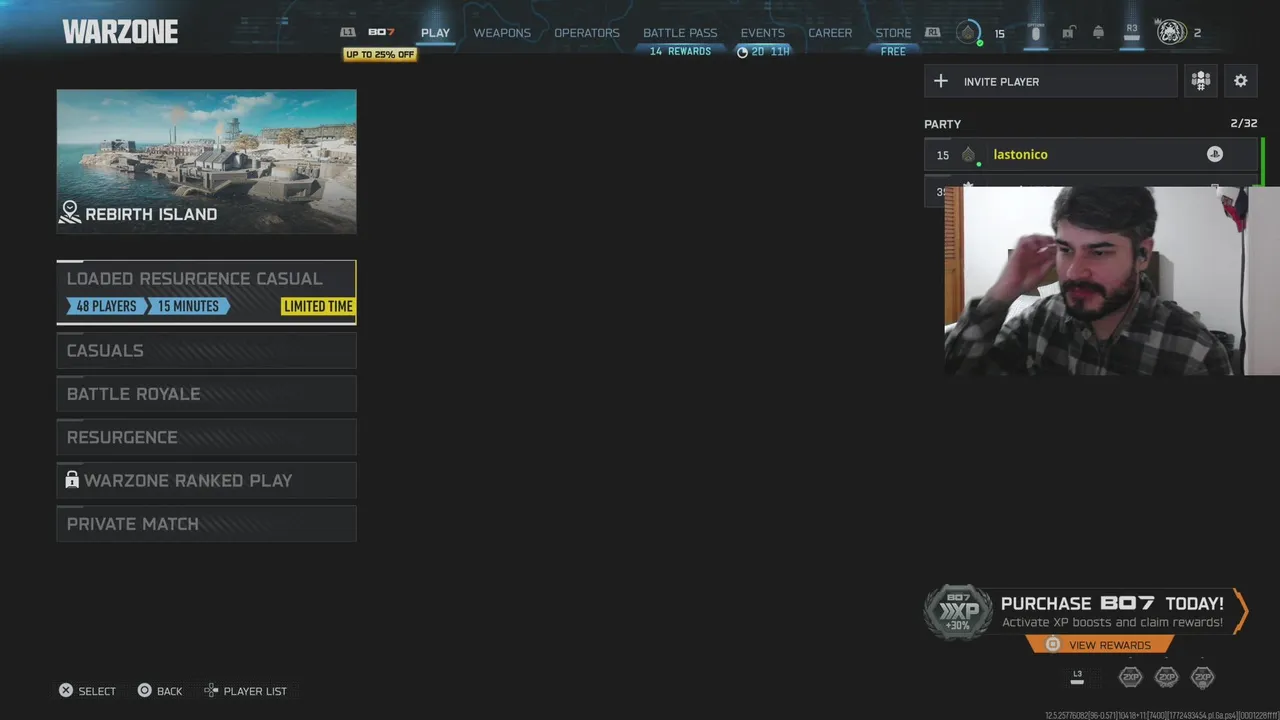The image size is (1280, 720).
Task: Click the 14 REWARDS label
Action: coord(680,51)
